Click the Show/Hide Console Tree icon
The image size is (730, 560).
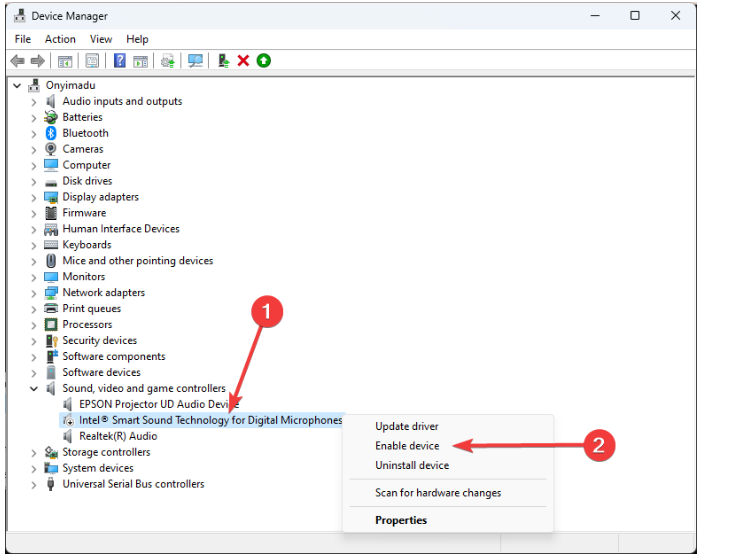(x=65, y=61)
